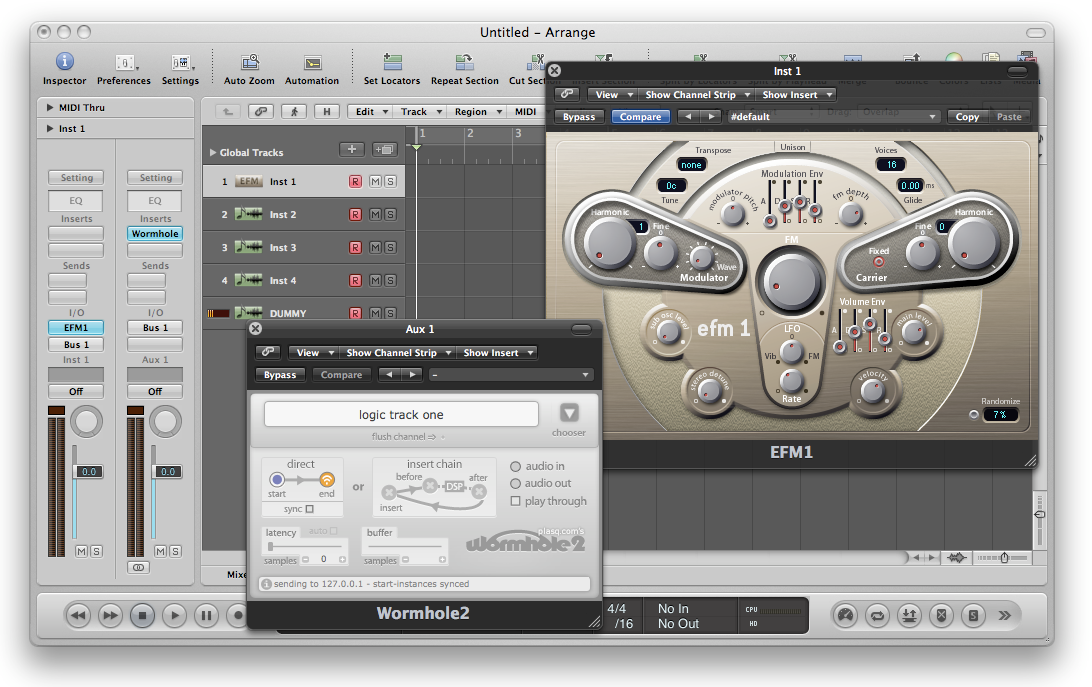Click the logic track one channel field
1092x687 pixels.
pos(401,415)
